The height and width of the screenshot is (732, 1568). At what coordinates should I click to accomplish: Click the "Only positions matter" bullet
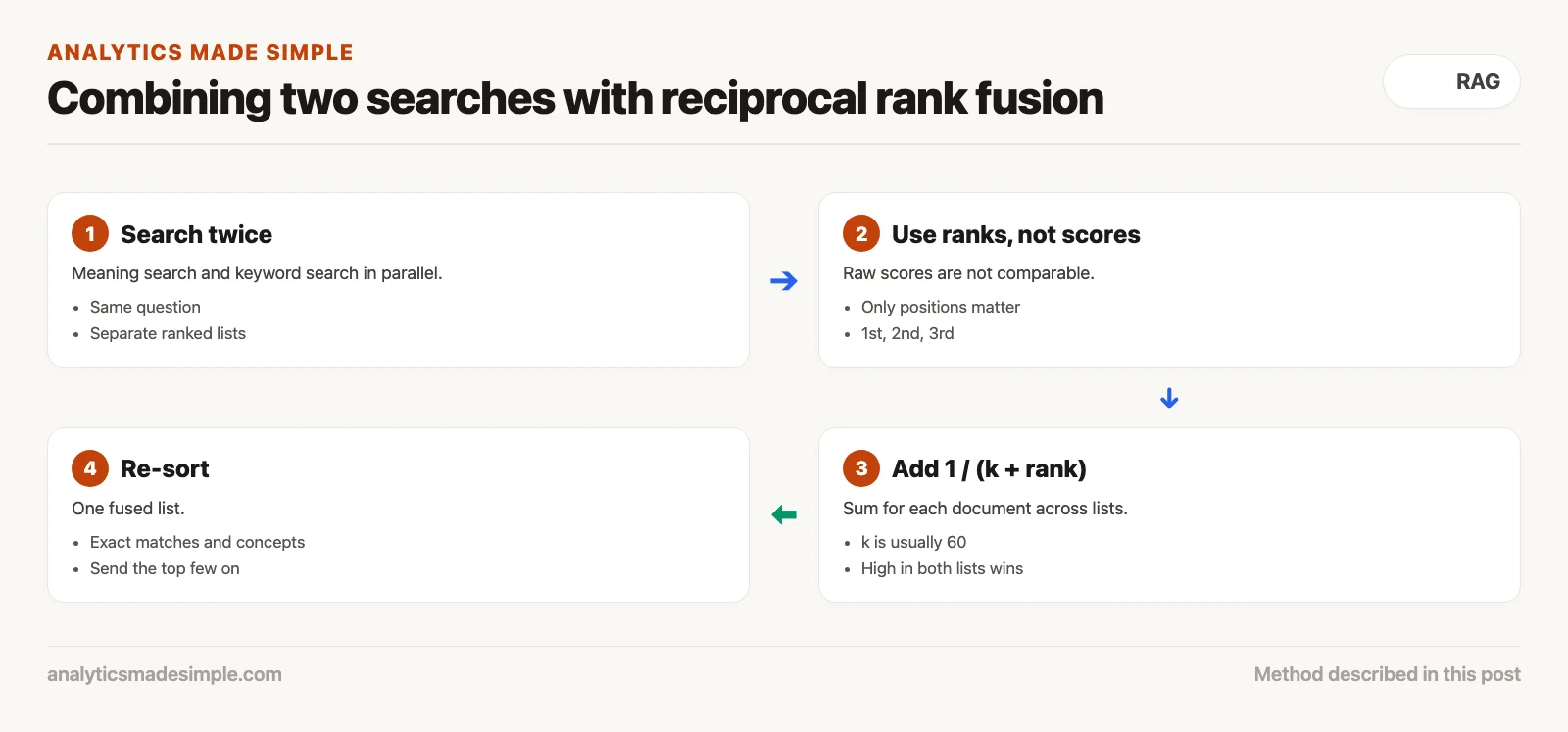[941, 307]
